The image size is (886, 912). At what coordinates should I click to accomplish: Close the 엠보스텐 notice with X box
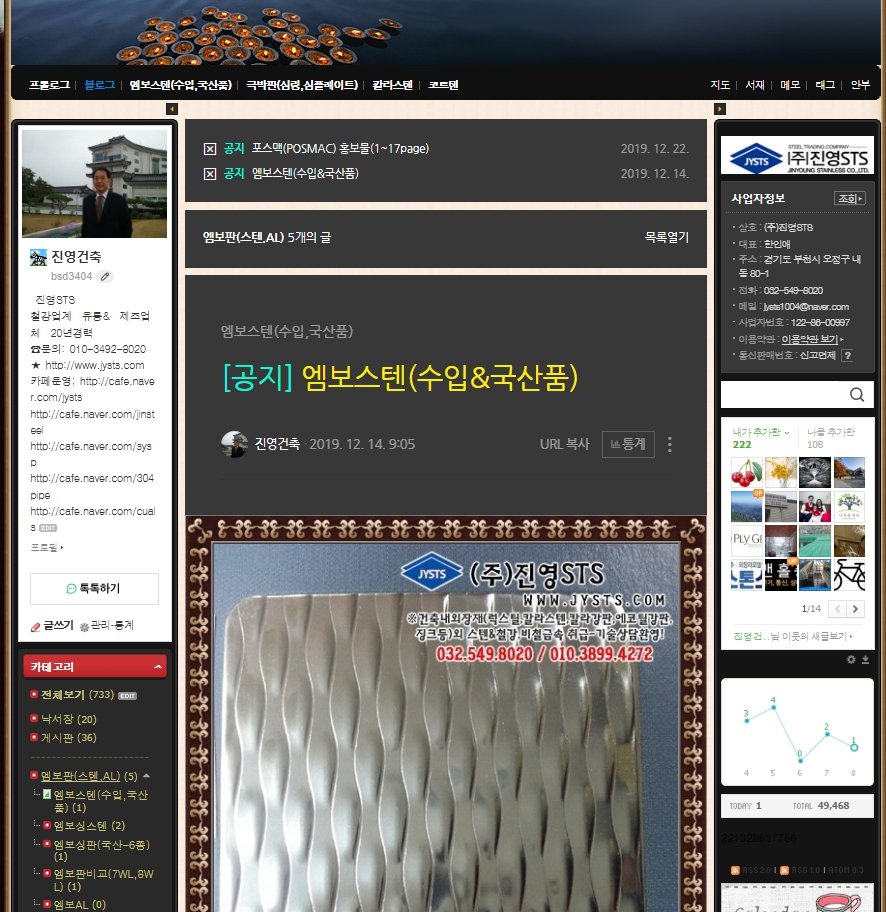point(210,174)
